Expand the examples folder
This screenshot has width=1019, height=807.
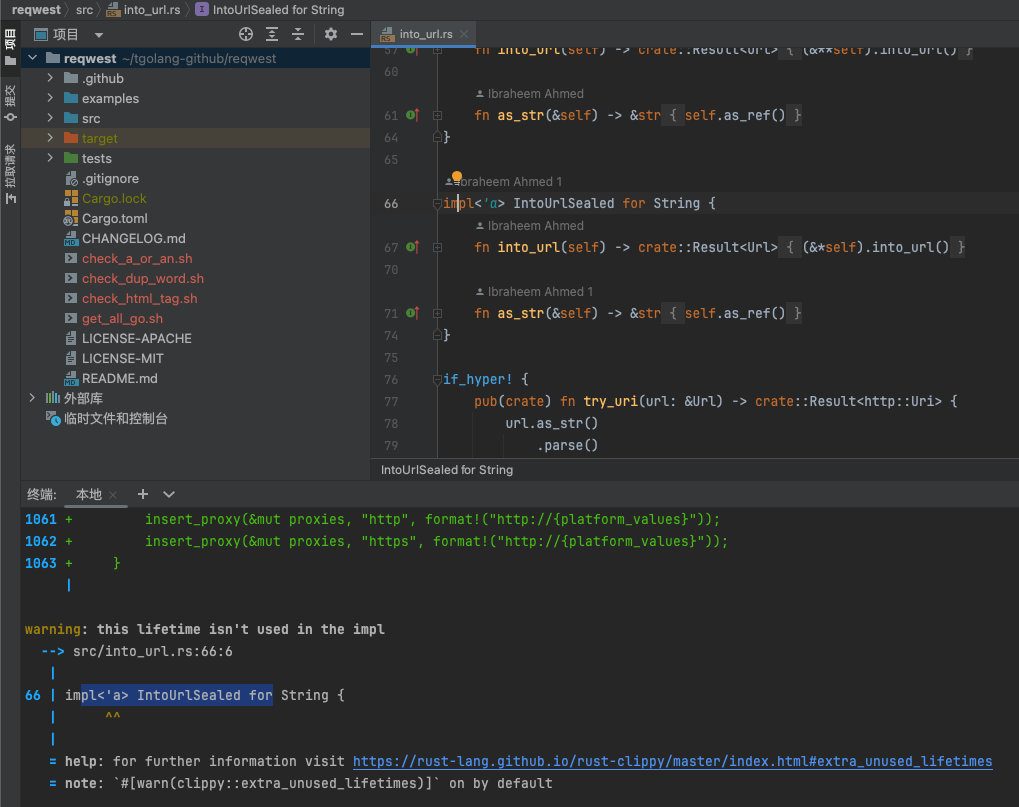coord(50,98)
